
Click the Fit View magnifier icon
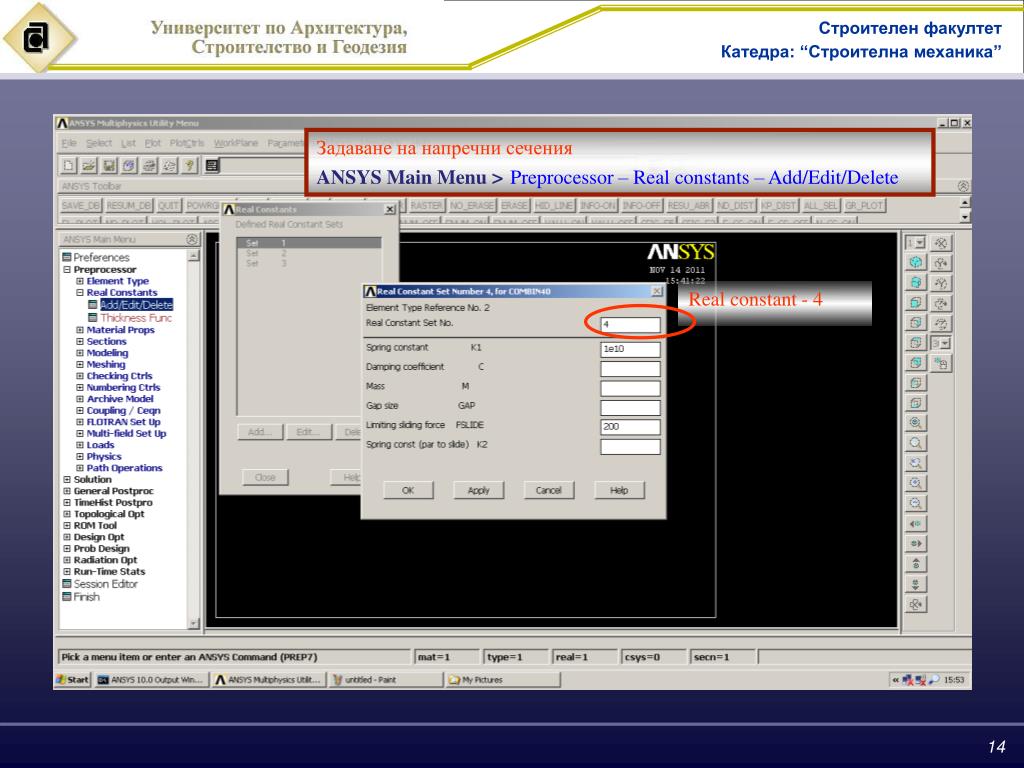916,423
